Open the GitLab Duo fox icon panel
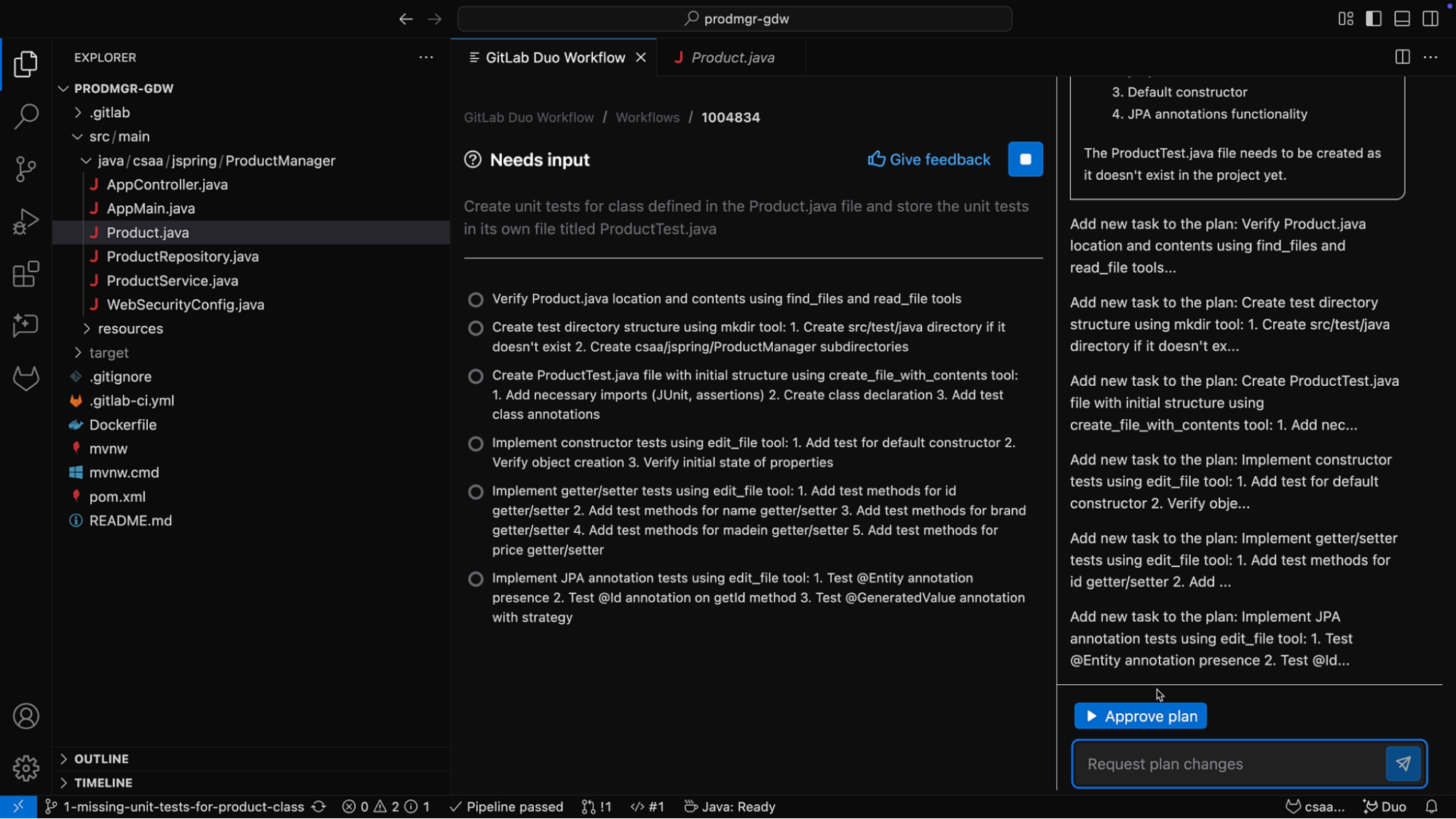Image resolution: width=1456 pixels, height=819 pixels. point(25,378)
